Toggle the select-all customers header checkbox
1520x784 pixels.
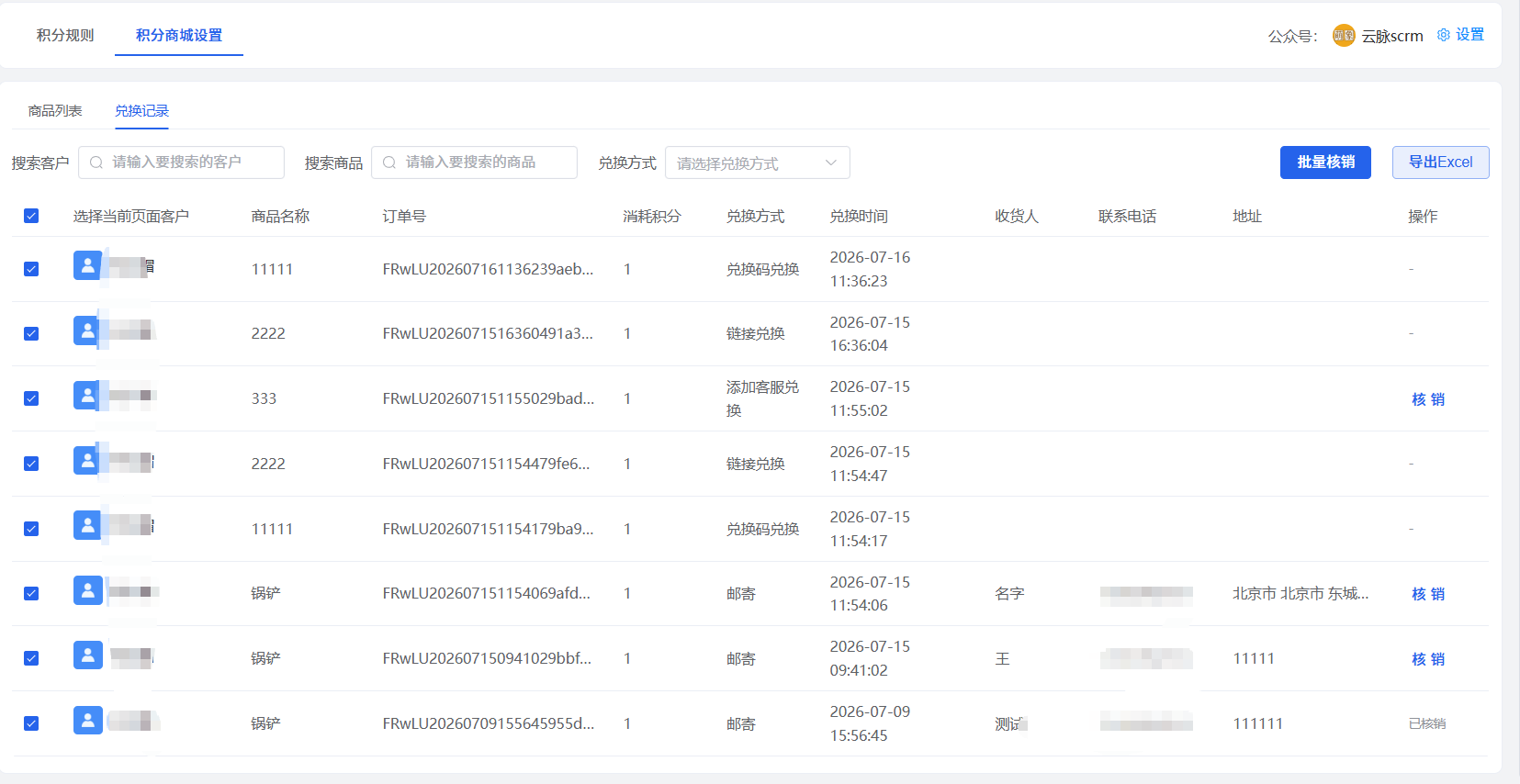click(31, 216)
